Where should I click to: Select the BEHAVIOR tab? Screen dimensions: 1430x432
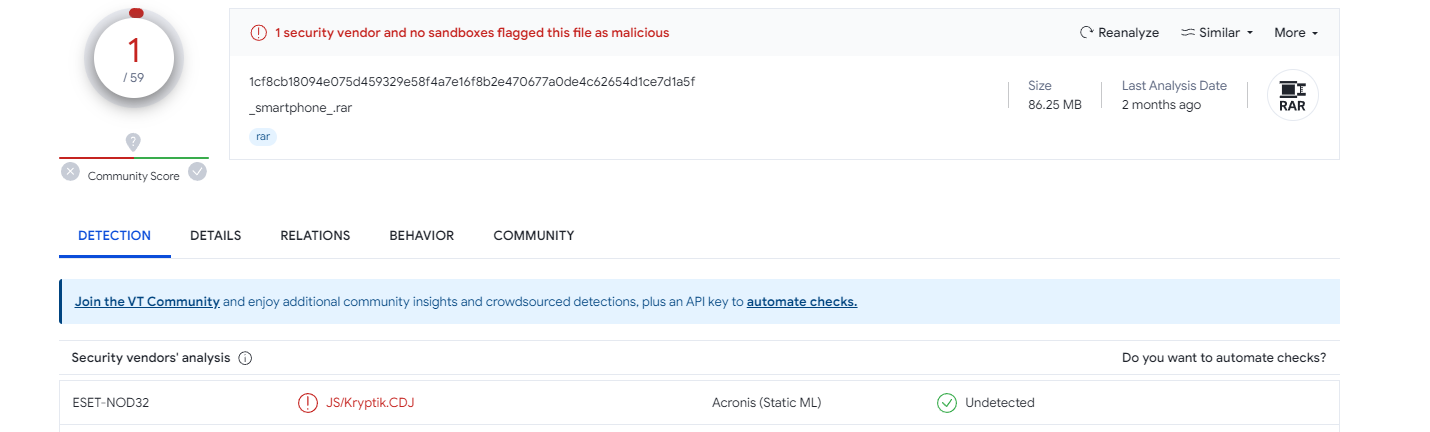422,236
